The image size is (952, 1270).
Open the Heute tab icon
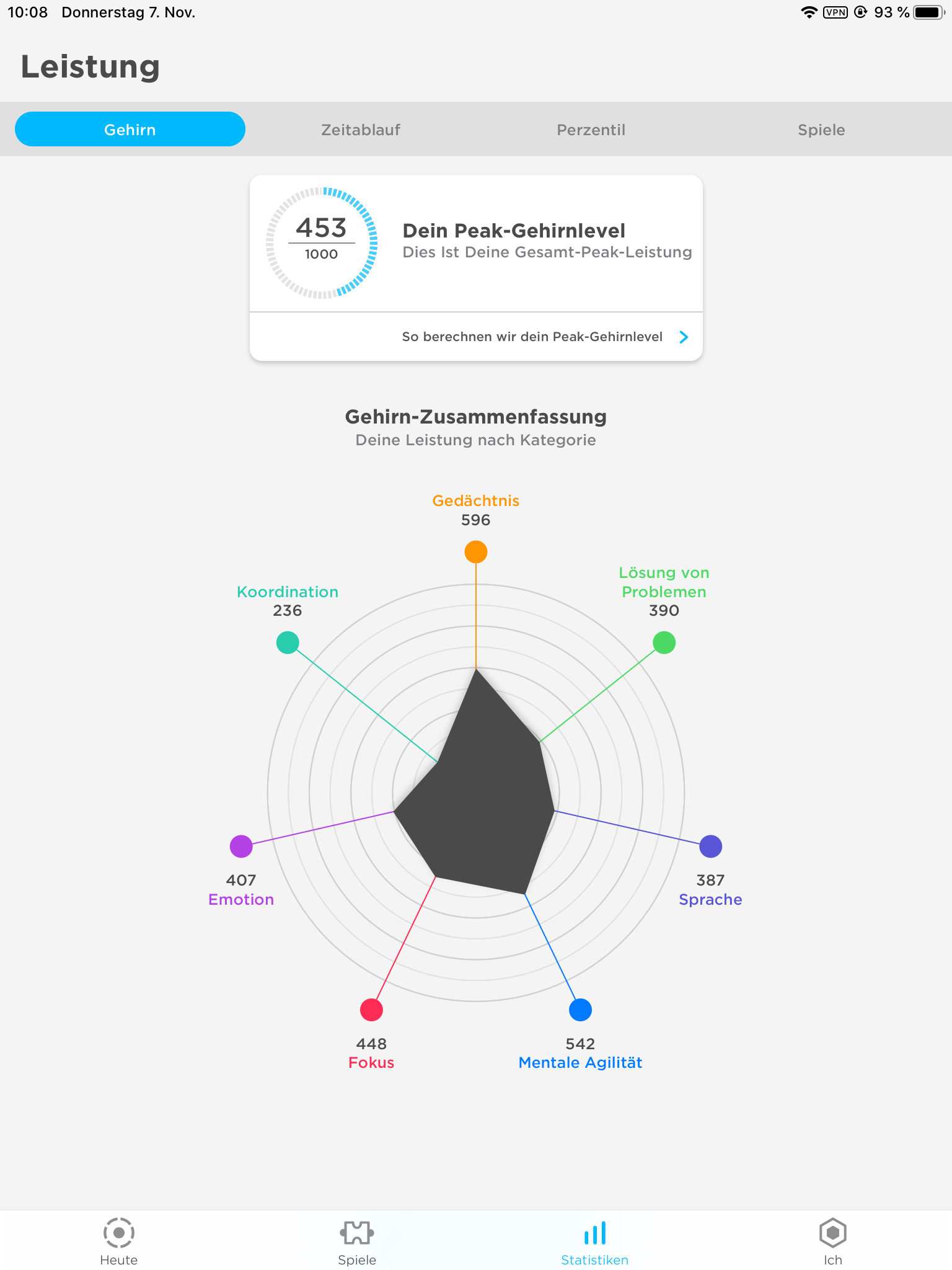click(118, 1233)
